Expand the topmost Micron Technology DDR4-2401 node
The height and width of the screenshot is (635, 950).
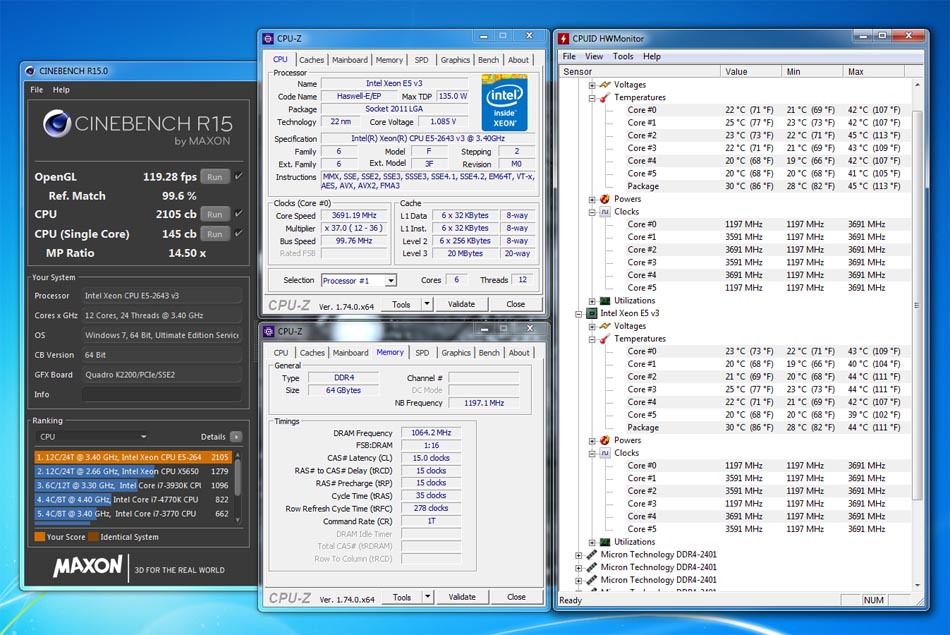click(x=579, y=555)
